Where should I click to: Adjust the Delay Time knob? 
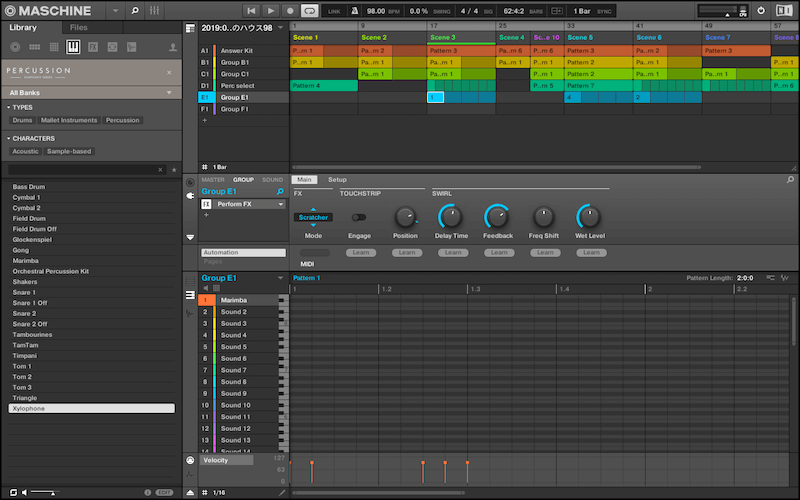click(x=451, y=217)
